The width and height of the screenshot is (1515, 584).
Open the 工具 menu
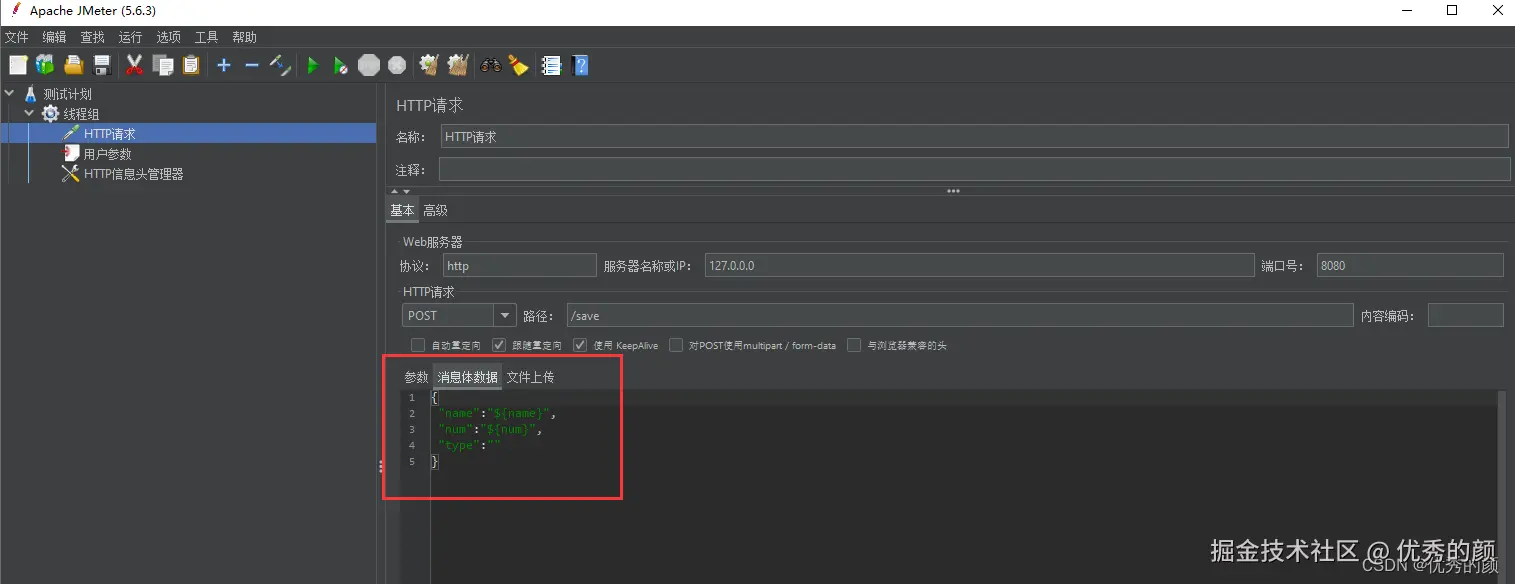coord(206,37)
